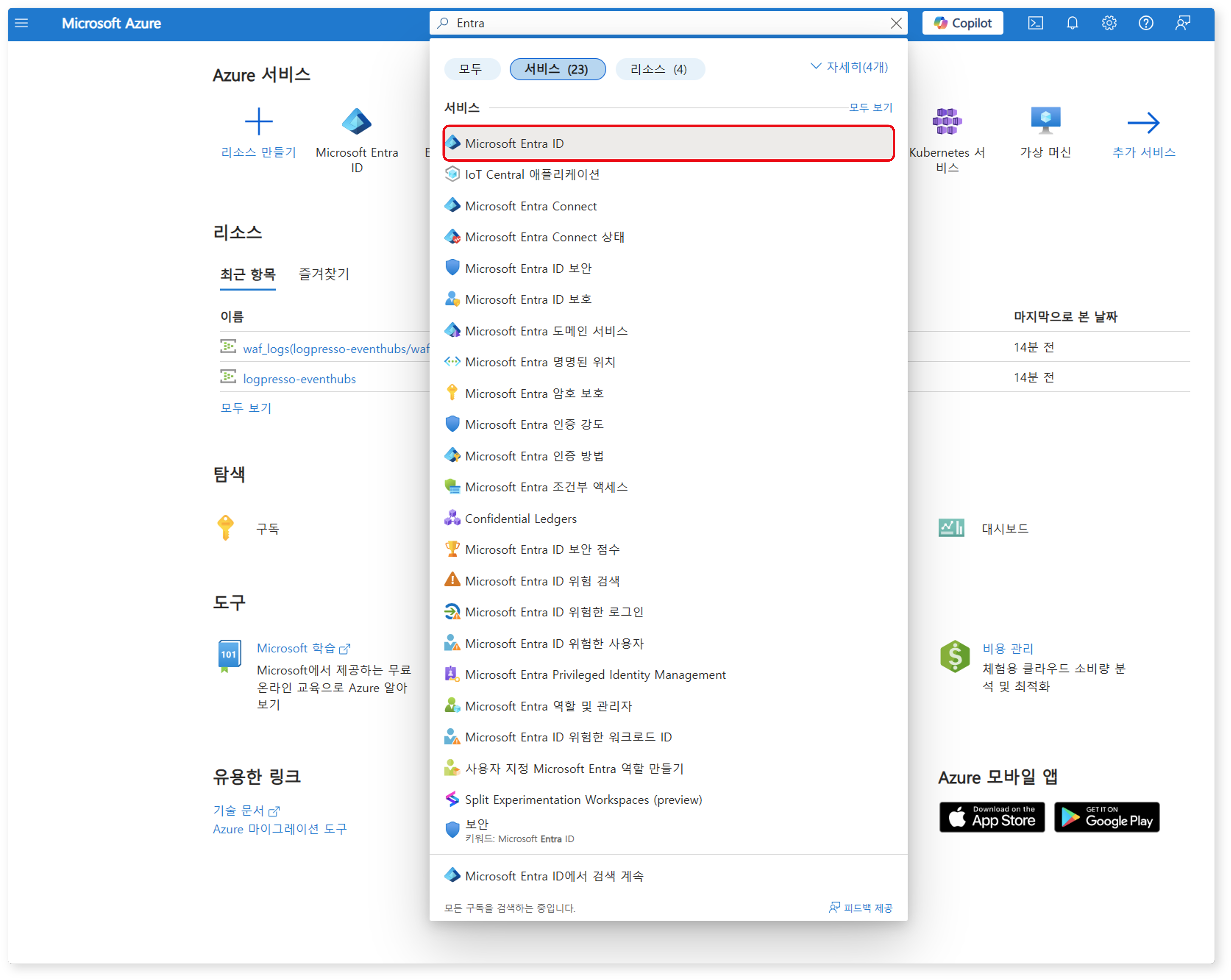The width and height of the screenshot is (1231, 980).
Task: Open 구독 key icon
Action: (226, 528)
